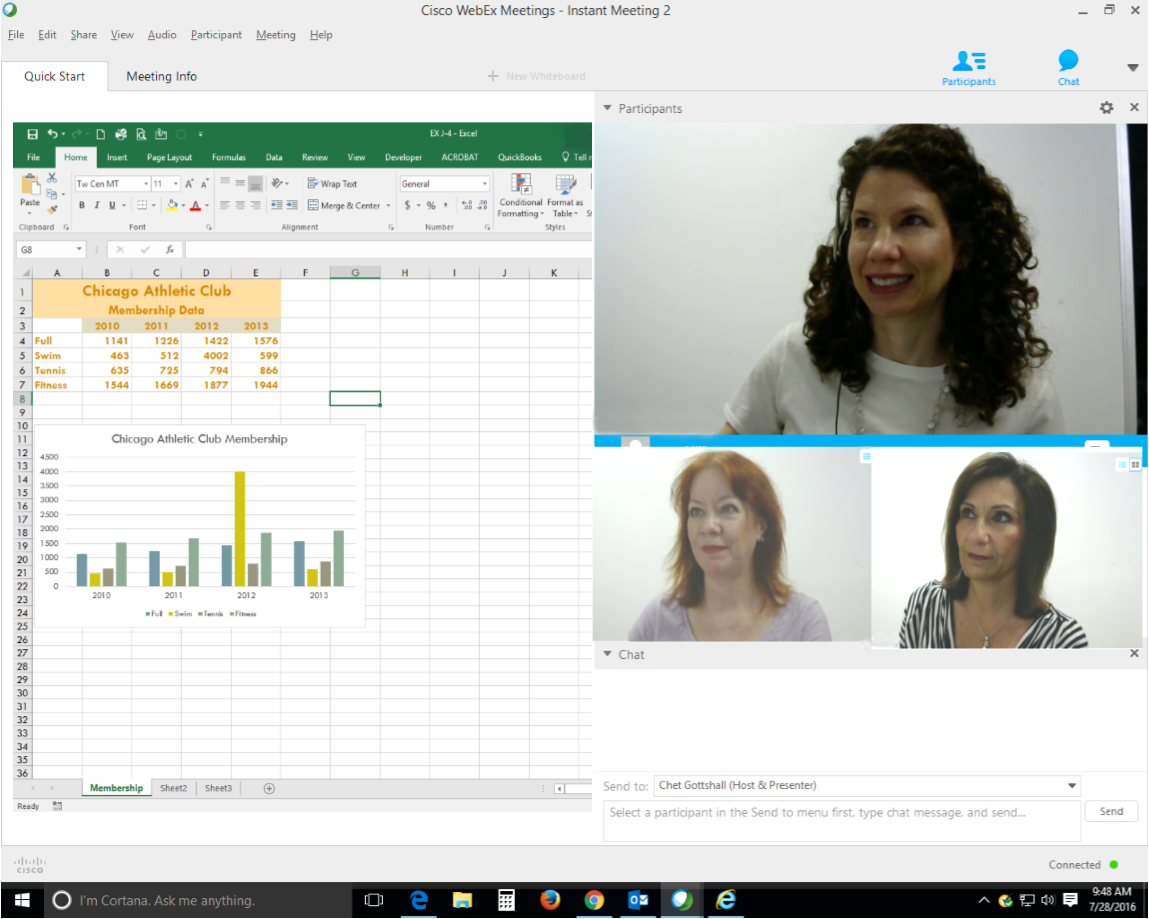Open the Send to participant dropdown
This screenshot has width=1149, height=919.
coord(1071,786)
